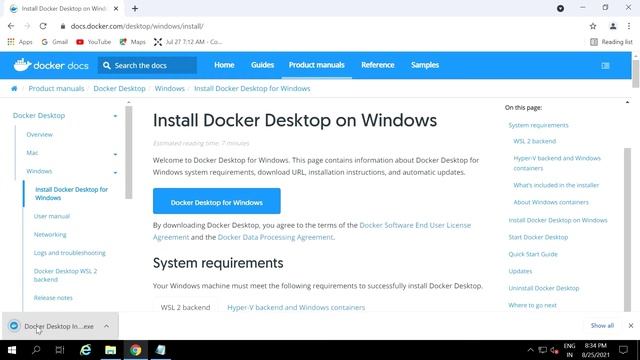This screenshot has height=360, width=640.
Task: Collapse the Docker Desktop sidebar section
Action: [x=115, y=116]
